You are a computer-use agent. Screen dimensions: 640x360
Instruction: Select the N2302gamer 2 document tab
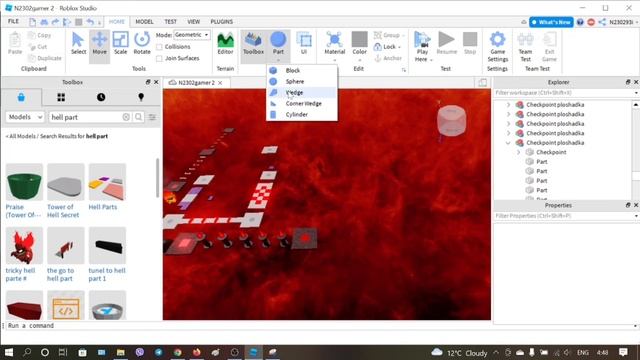pos(196,83)
